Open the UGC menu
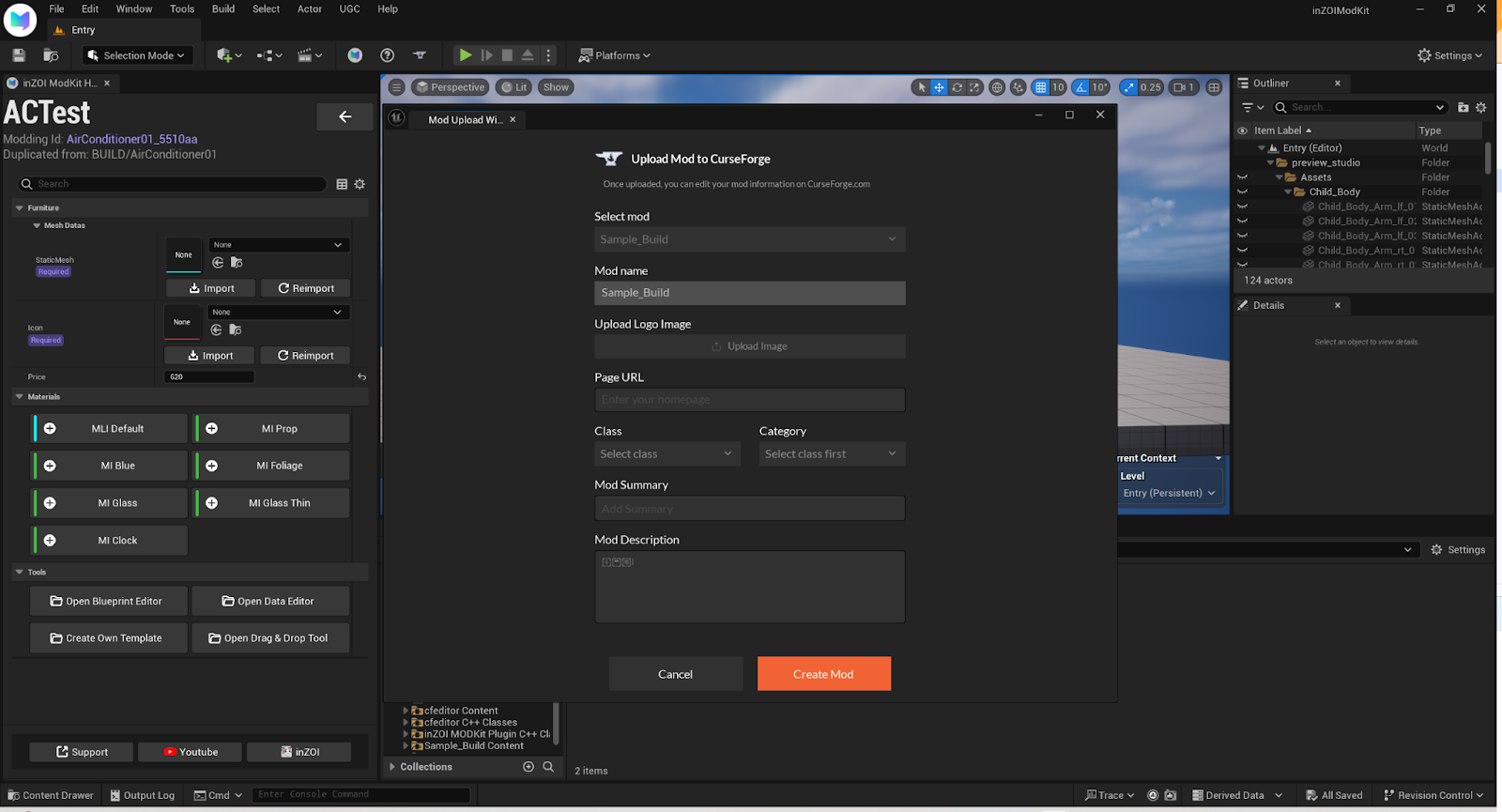 (x=349, y=8)
